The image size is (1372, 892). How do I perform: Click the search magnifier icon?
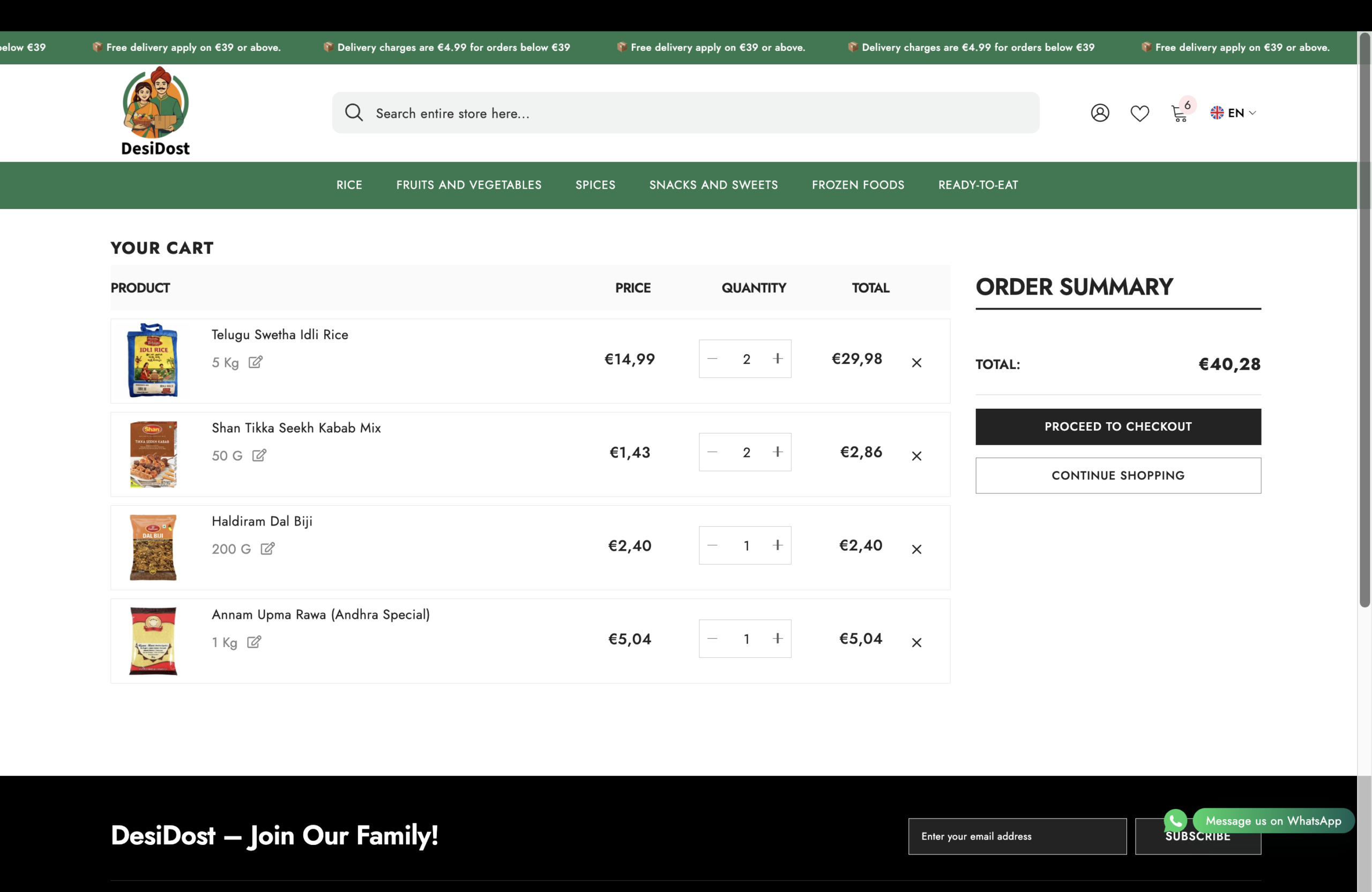tap(355, 113)
